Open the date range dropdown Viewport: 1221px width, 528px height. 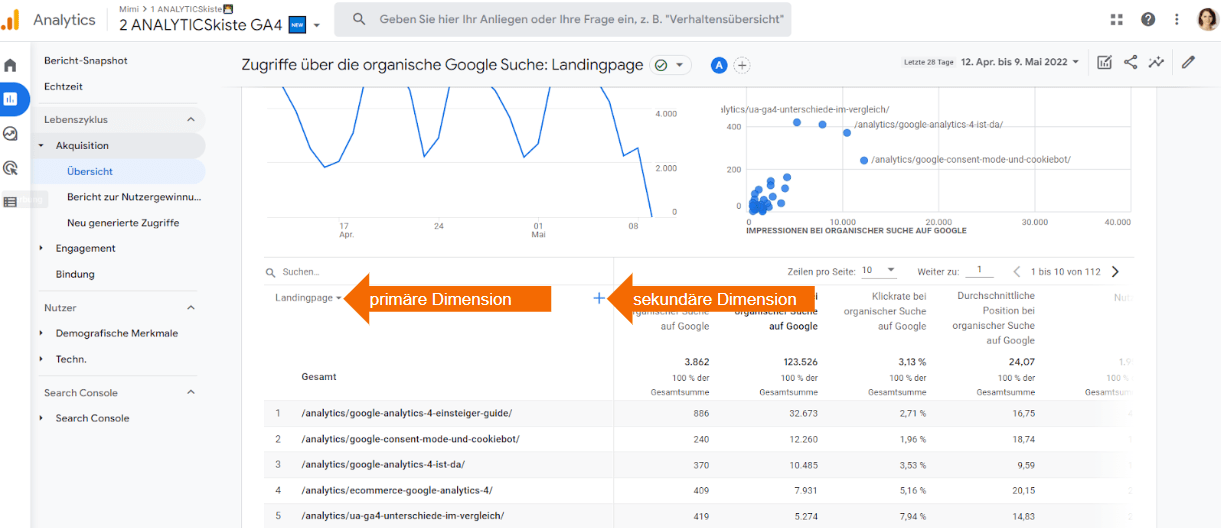click(x=1020, y=62)
